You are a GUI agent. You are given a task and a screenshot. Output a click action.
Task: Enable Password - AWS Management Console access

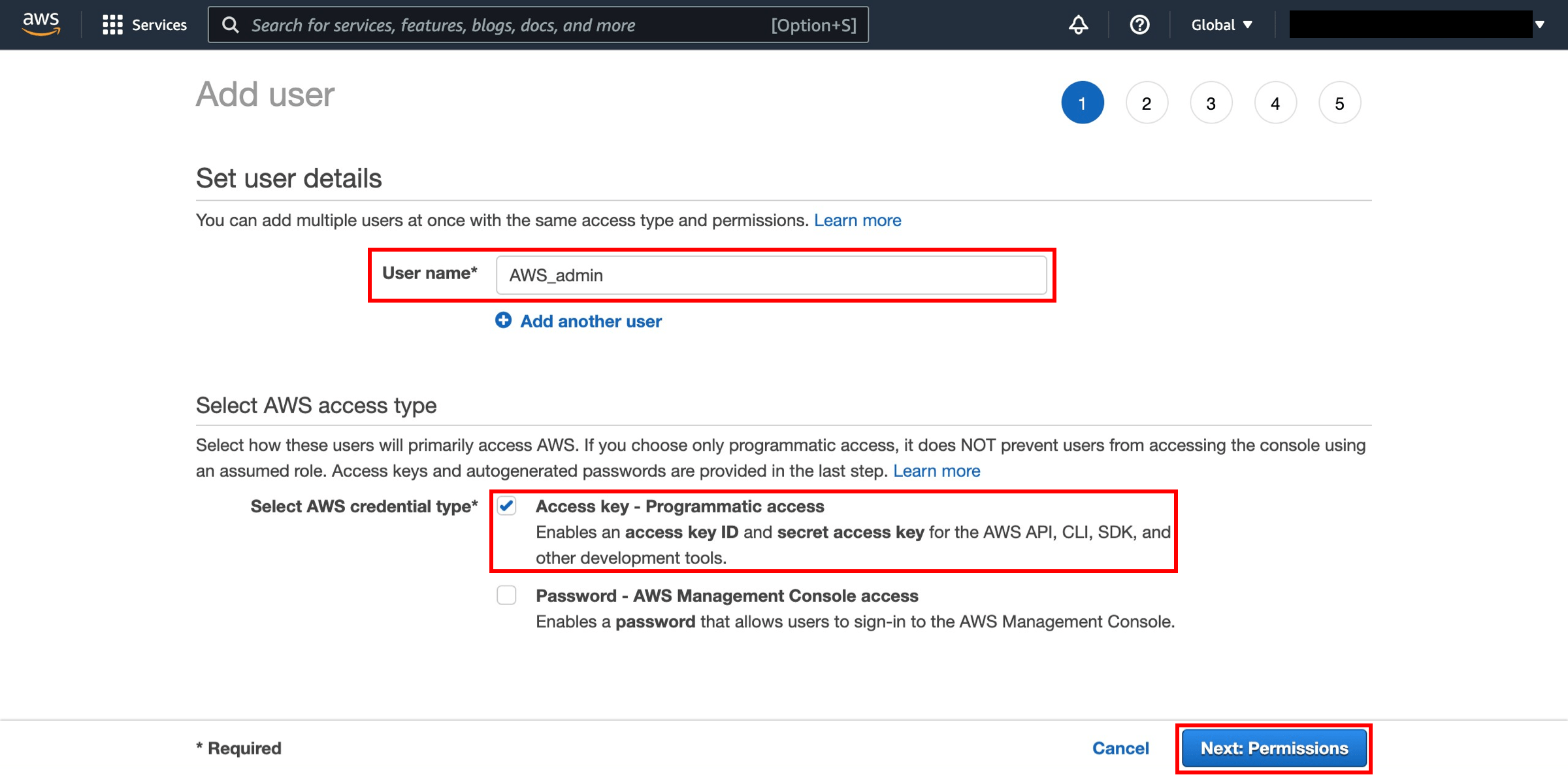coord(506,595)
